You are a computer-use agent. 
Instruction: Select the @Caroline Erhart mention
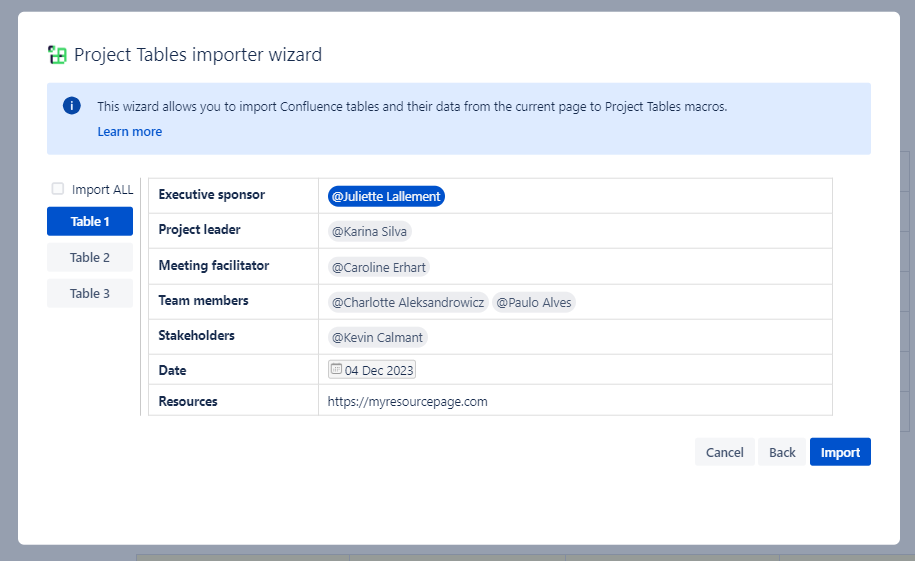(x=379, y=267)
